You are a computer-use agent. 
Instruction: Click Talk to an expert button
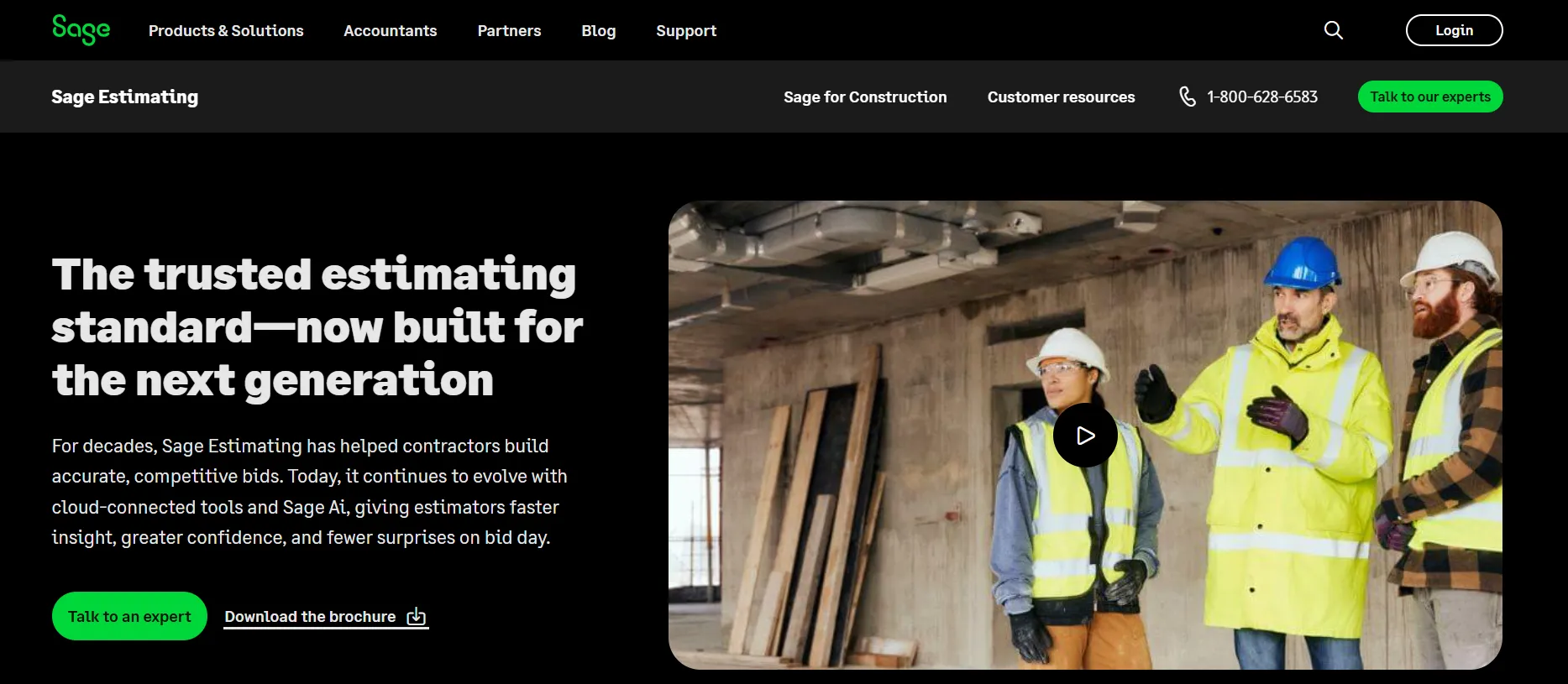129,616
